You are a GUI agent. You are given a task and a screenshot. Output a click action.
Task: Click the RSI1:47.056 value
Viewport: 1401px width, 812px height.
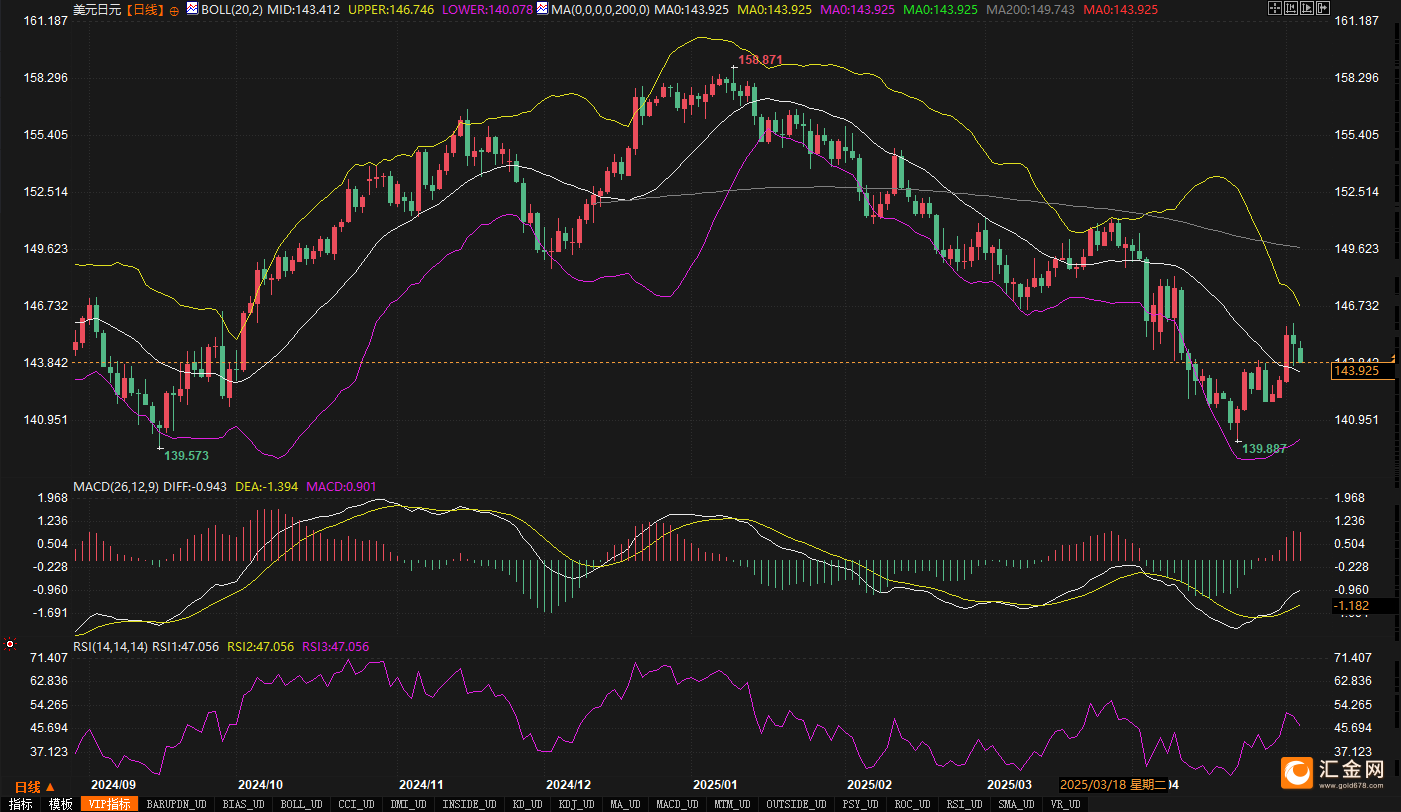186,647
